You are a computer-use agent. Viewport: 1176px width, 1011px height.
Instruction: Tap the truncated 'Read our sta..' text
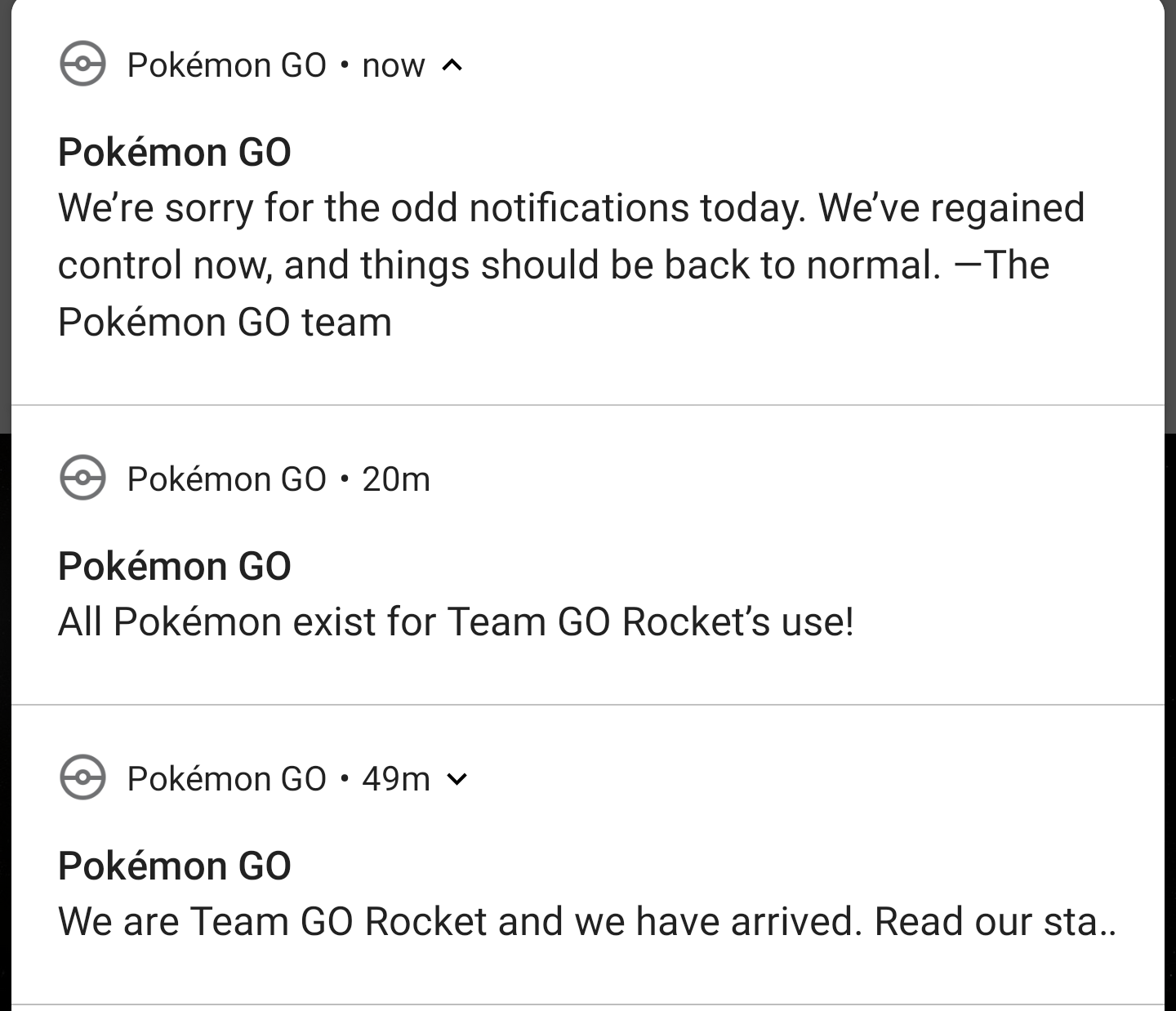(994, 922)
